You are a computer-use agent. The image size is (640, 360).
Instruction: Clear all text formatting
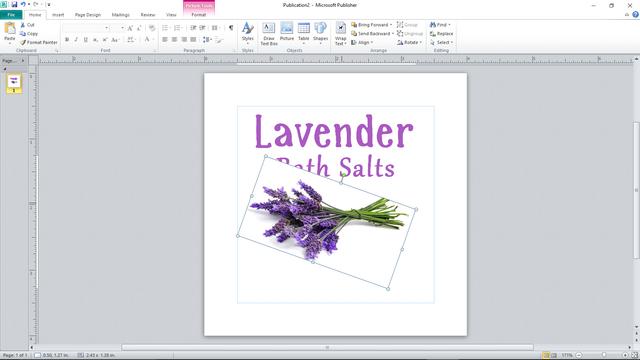(152, 28)
